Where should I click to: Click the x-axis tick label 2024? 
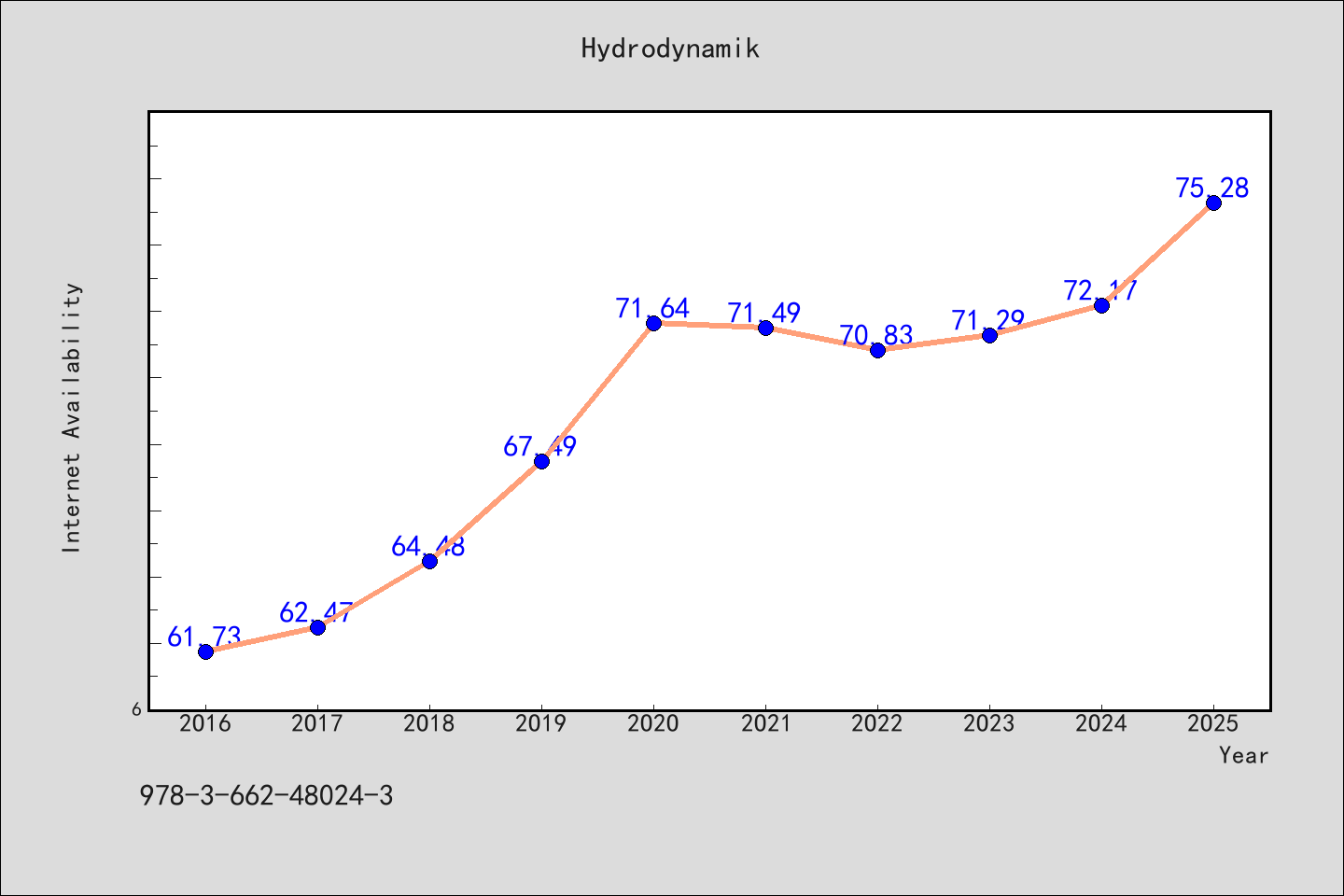coord(1101,724)
